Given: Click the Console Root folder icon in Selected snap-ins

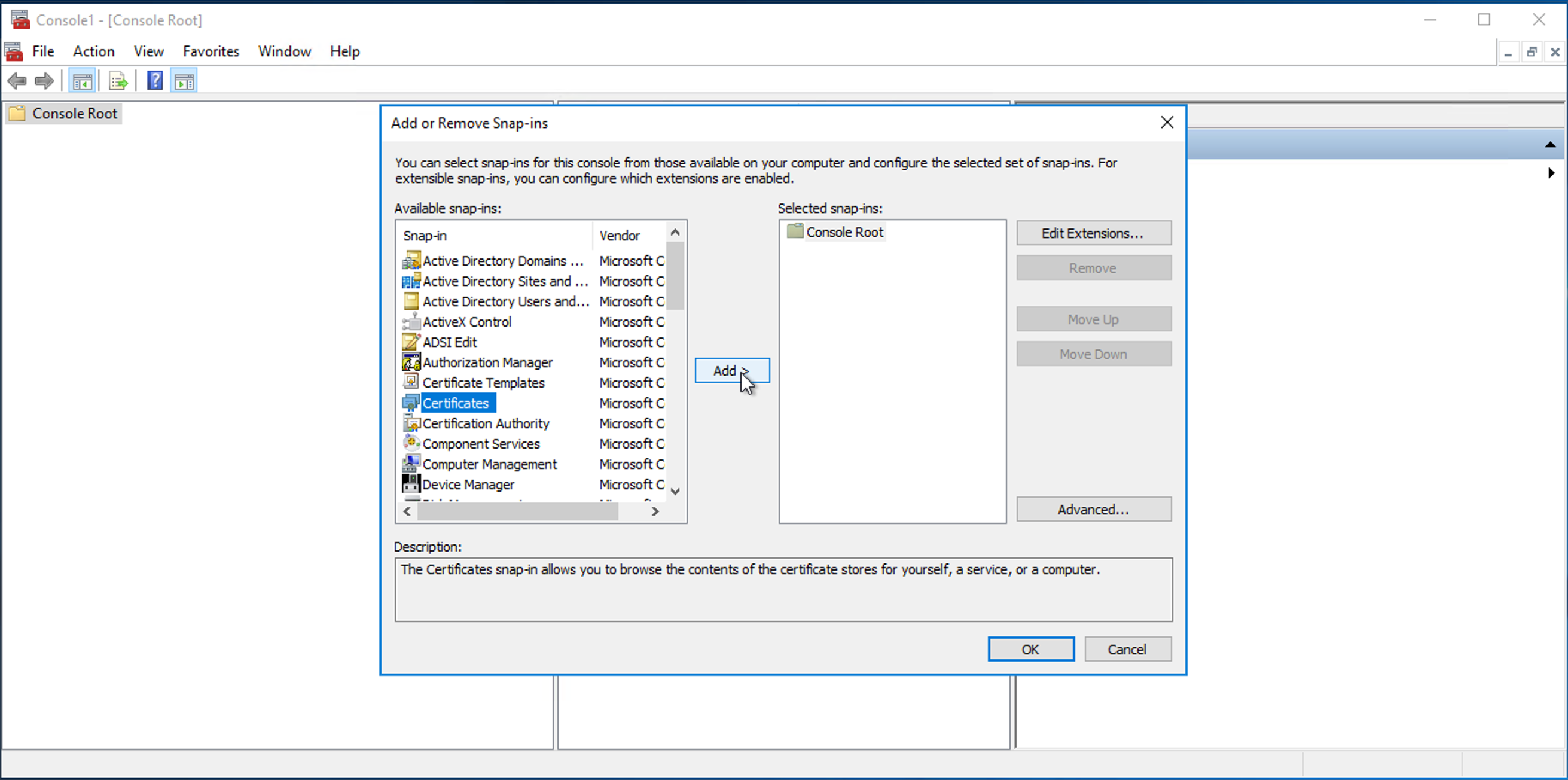Looking at the screenshot, I should coord(795,231).
